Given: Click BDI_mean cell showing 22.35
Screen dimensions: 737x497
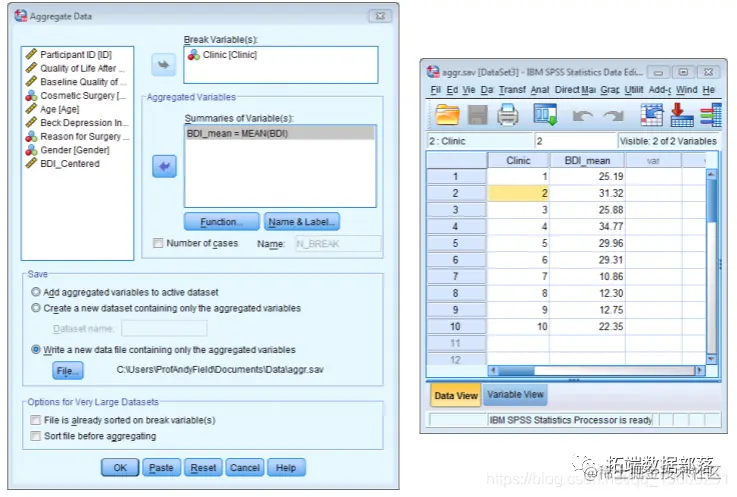Looking at the screenshot, I should (x=587, y=326).
